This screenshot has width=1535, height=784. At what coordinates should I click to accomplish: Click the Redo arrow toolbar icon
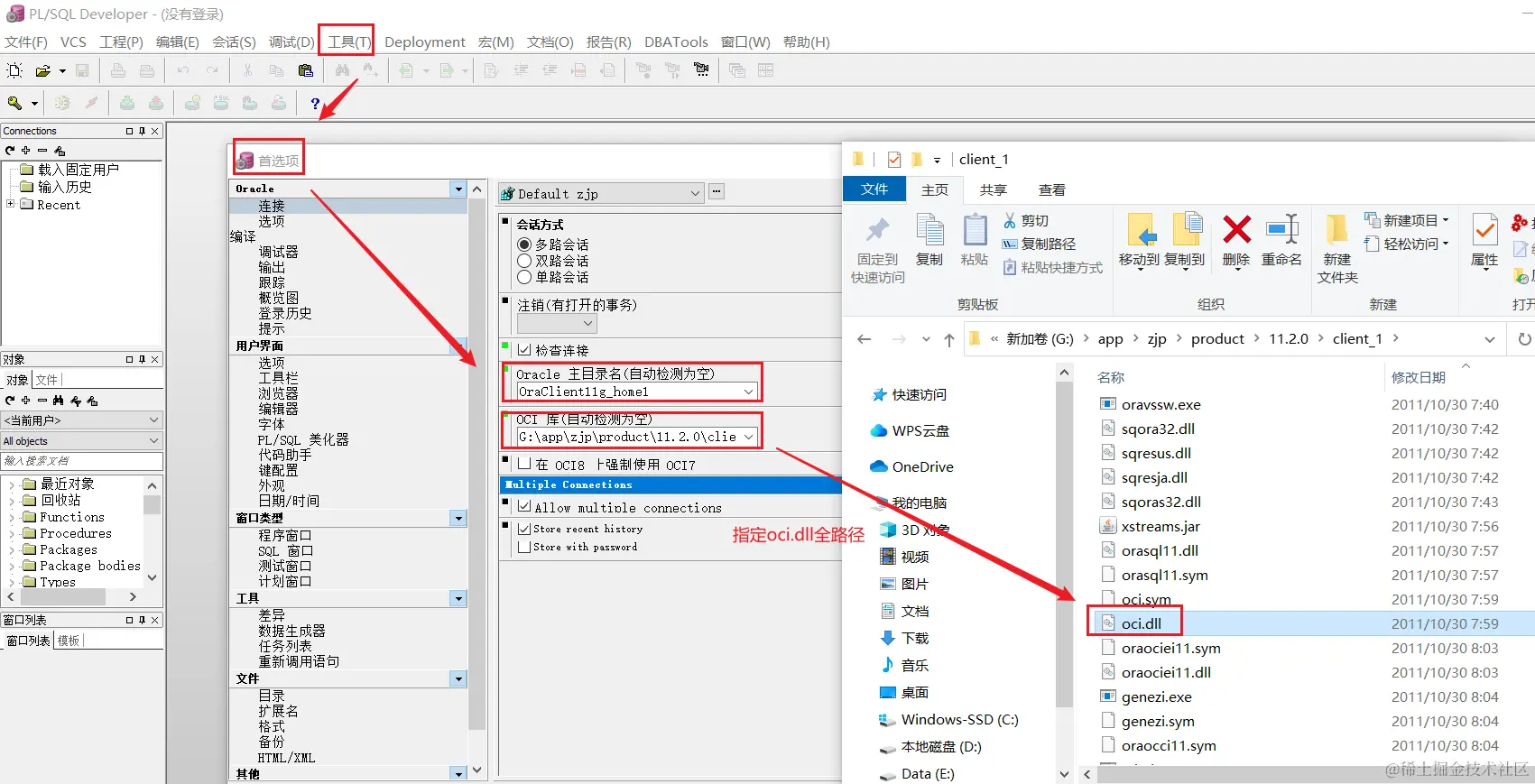(212, 70)
